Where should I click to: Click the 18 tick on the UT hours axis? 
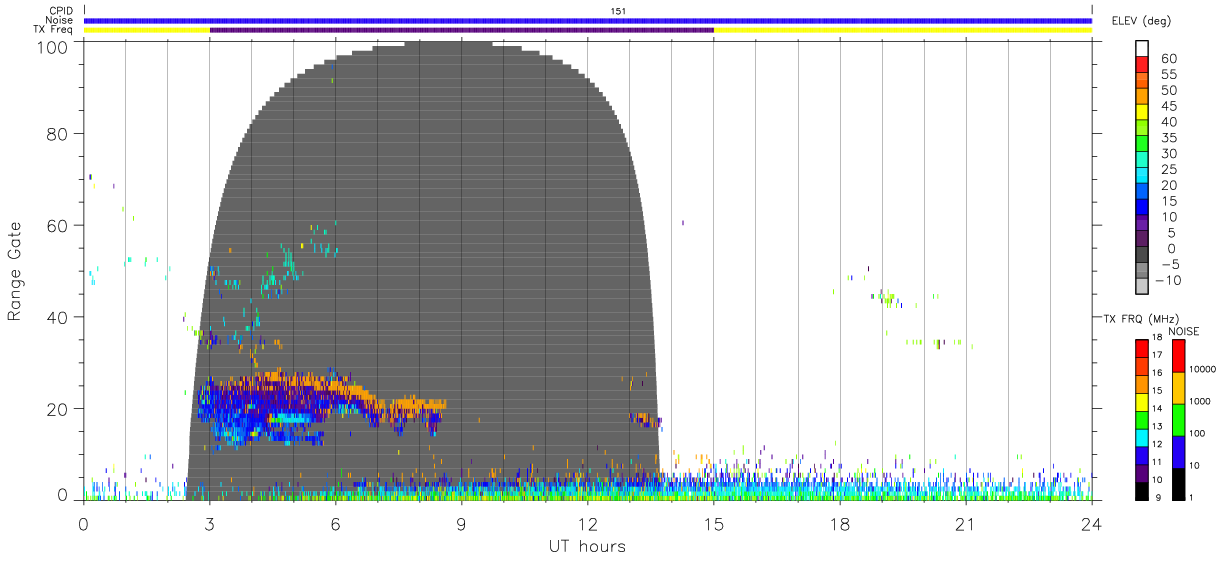840,523
